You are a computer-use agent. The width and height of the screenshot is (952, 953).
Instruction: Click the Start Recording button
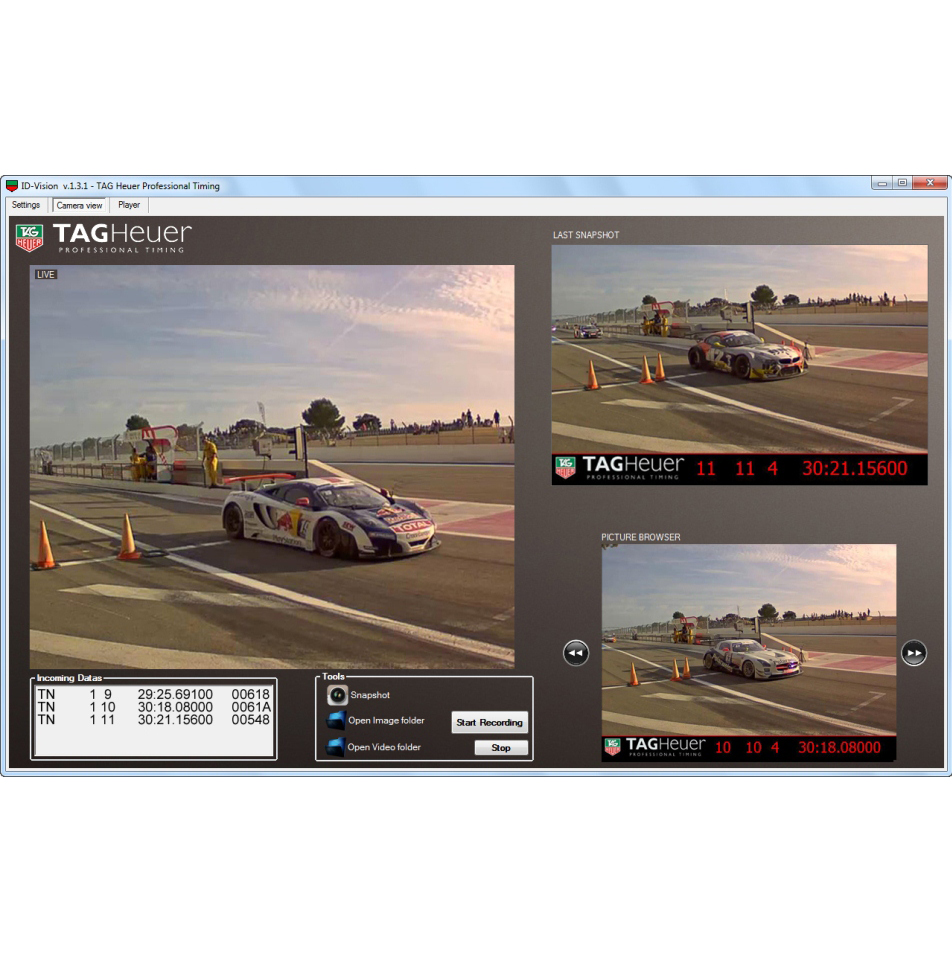[489, 722]
